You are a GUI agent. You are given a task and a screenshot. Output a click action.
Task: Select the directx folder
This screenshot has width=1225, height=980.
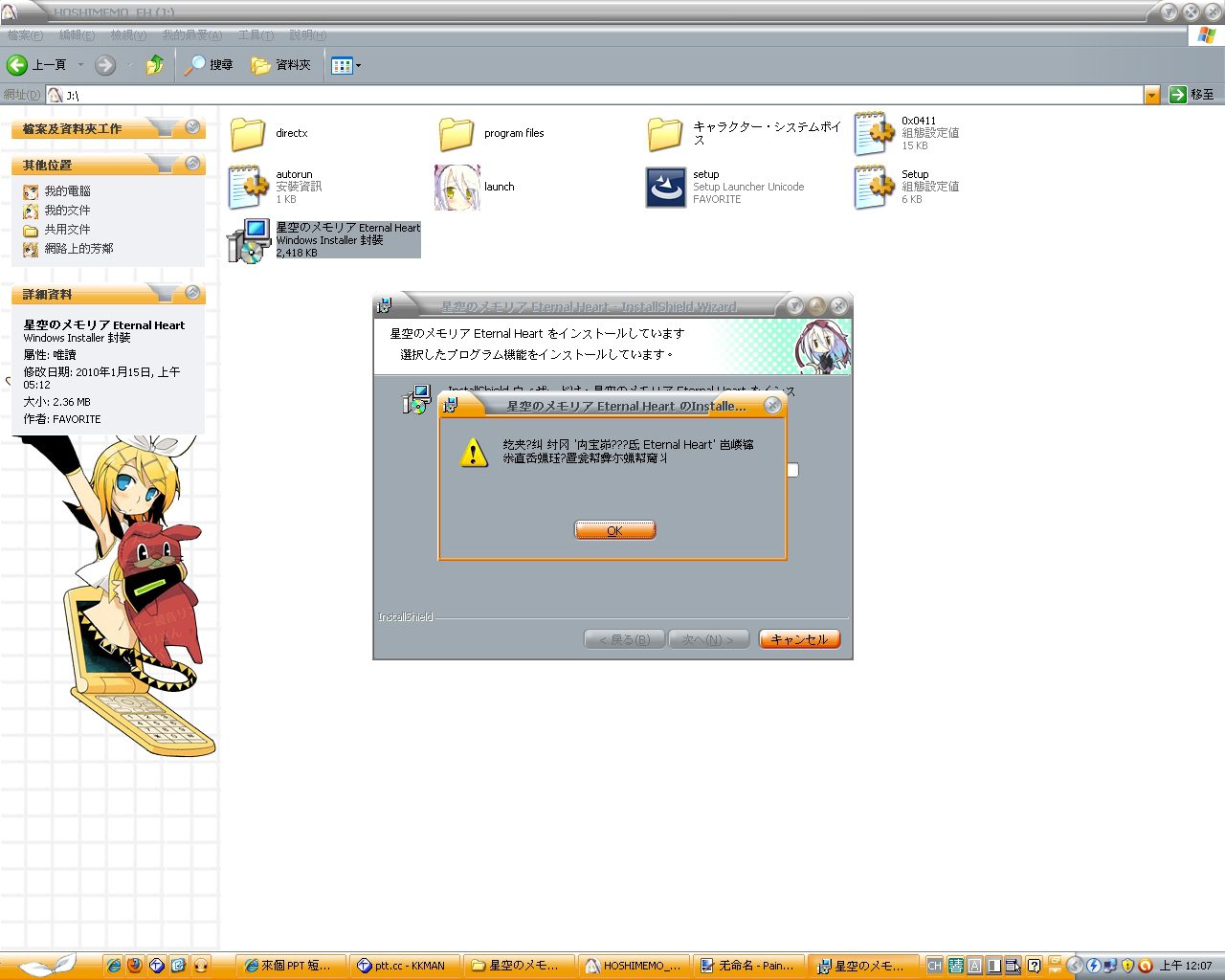(248, 133)
